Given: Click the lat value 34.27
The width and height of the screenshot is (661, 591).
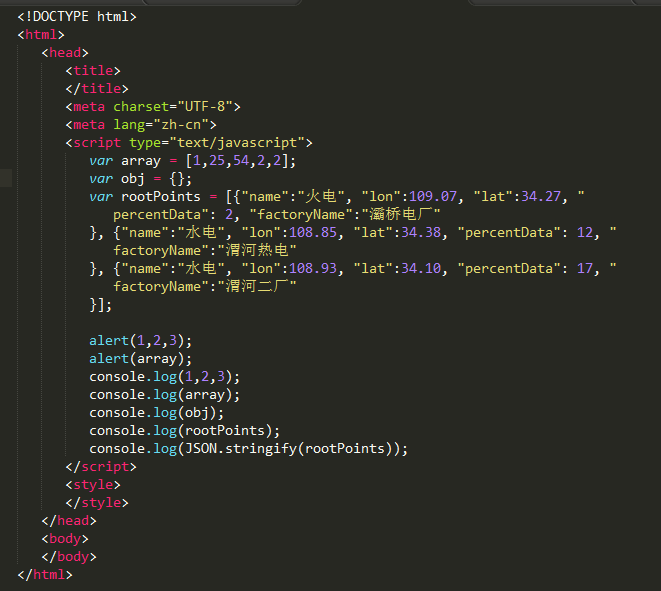Looking at the screenshot, I should (x=541, y=196).
